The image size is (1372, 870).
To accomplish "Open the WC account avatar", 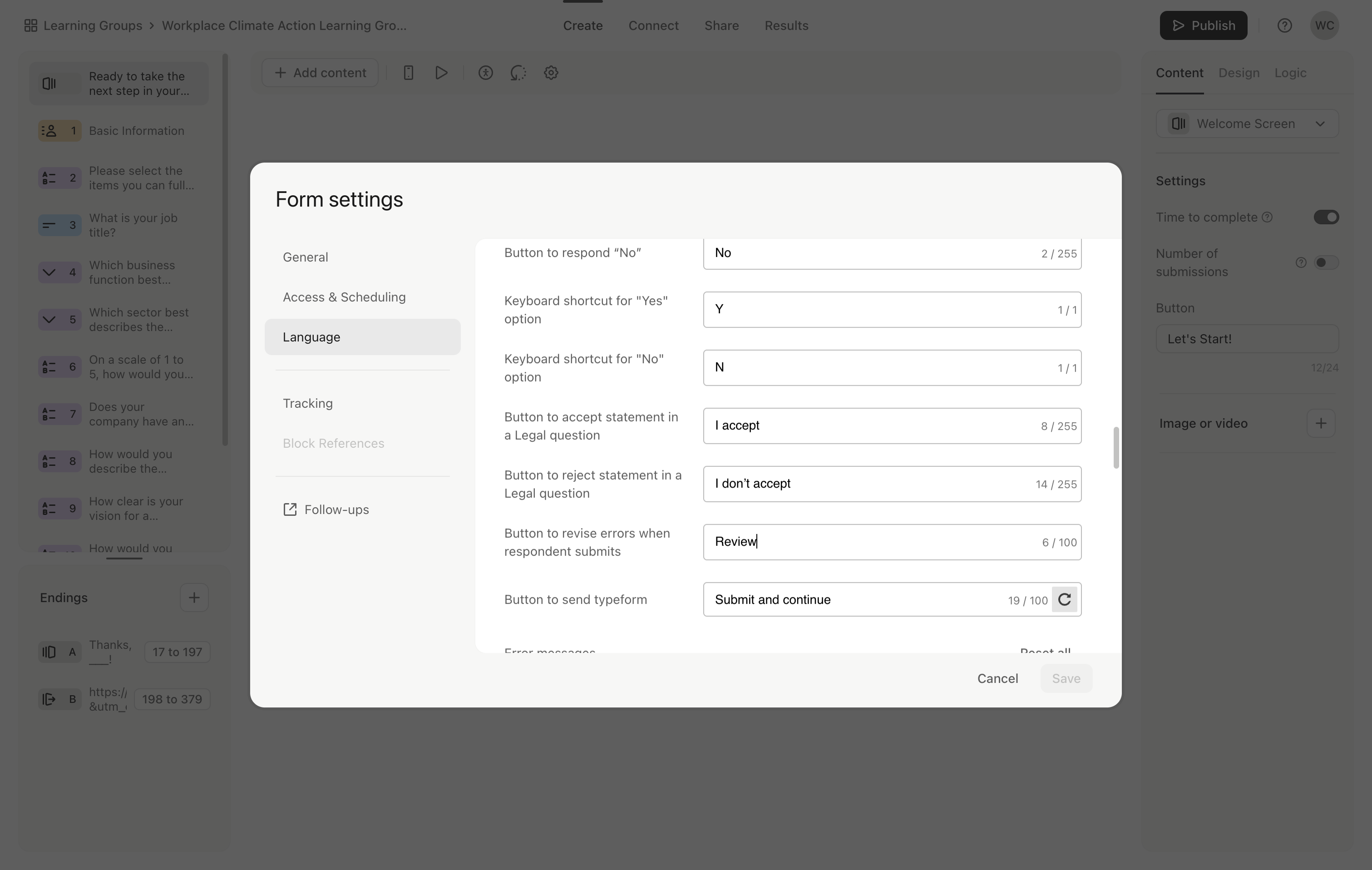I will pos(1324,25).
